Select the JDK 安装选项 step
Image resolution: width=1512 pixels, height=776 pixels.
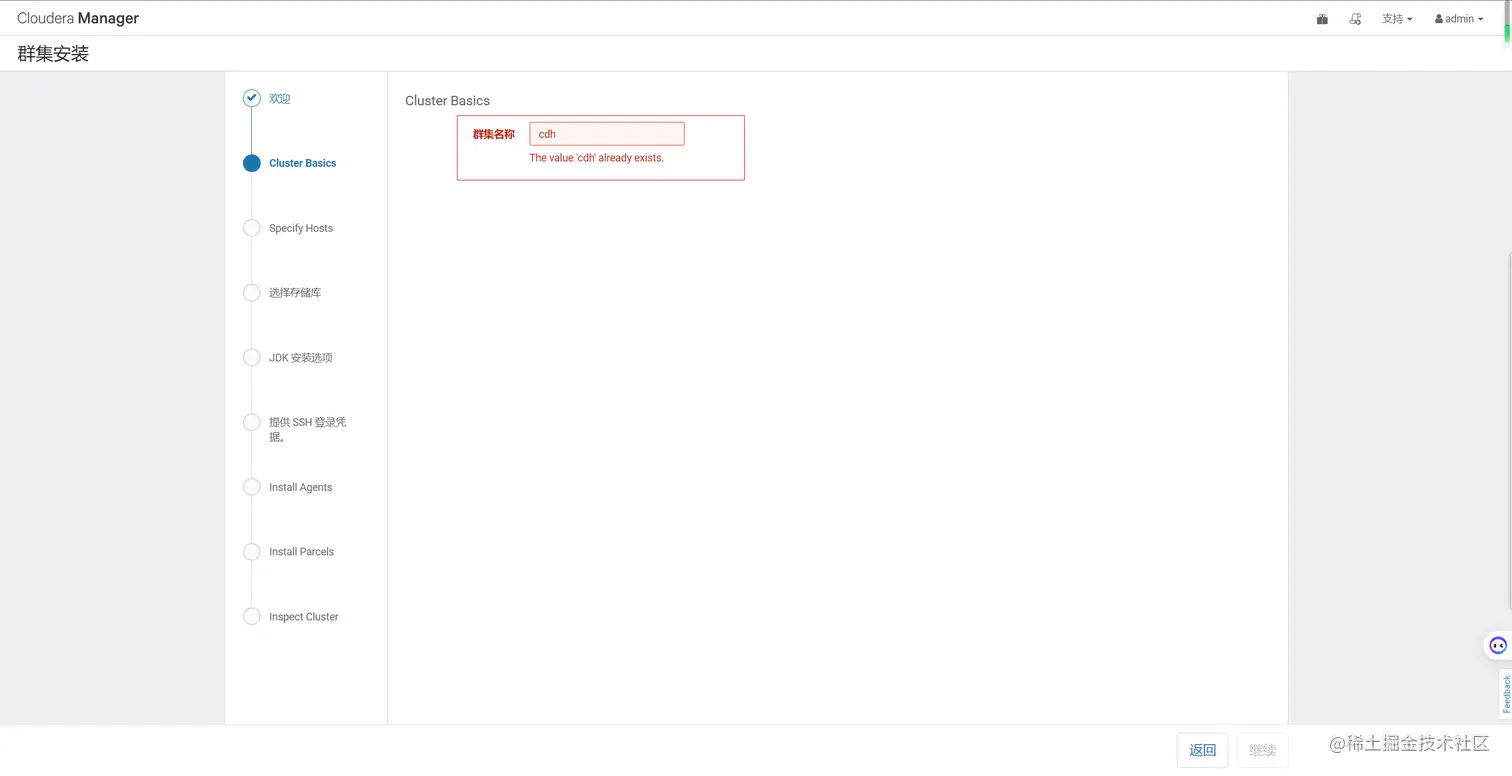coord(300,358)
